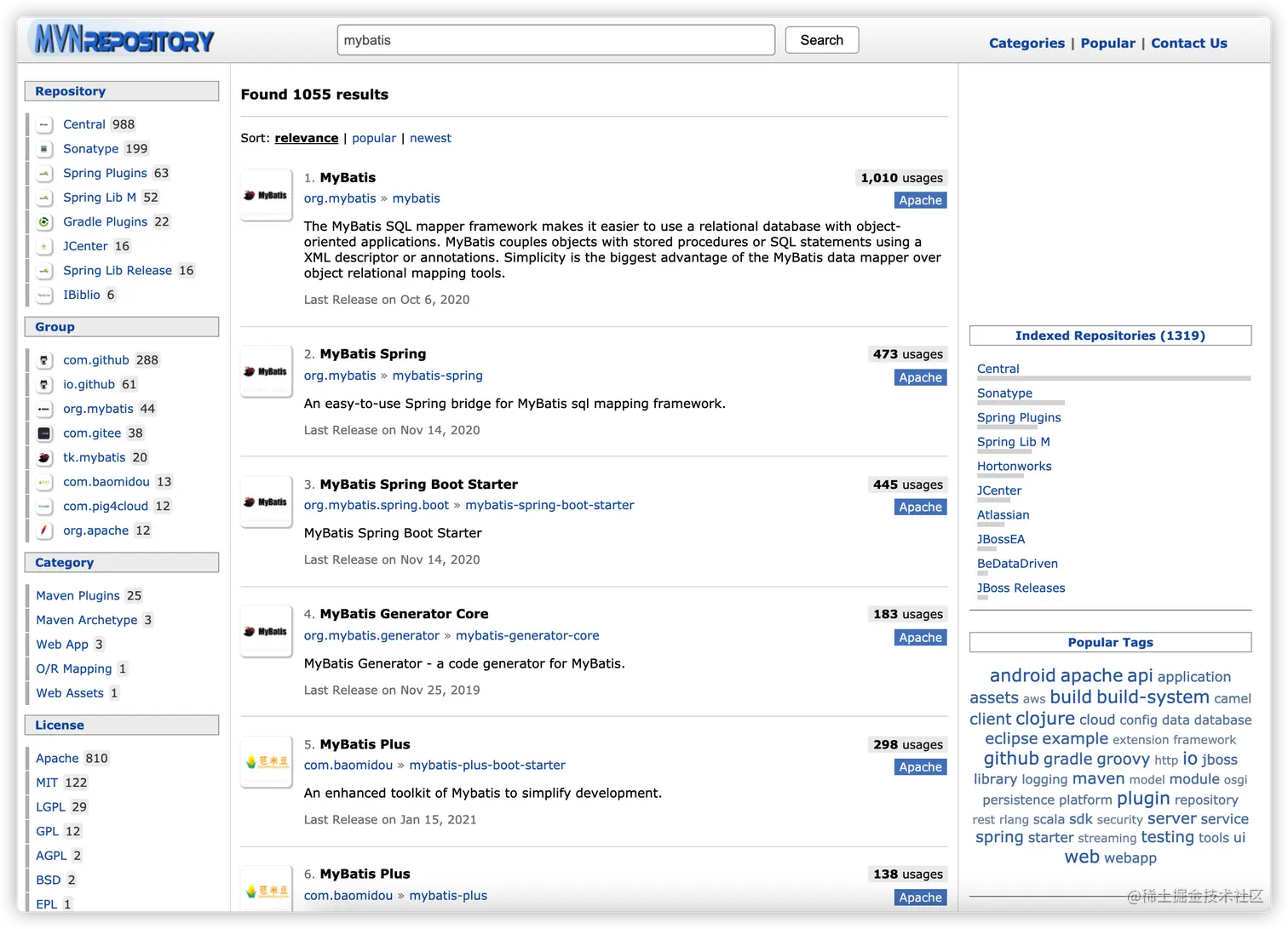The image size is (1288, 929).
Task: Click 1,010 usages for MyBatis
Action: coord(901,178)
